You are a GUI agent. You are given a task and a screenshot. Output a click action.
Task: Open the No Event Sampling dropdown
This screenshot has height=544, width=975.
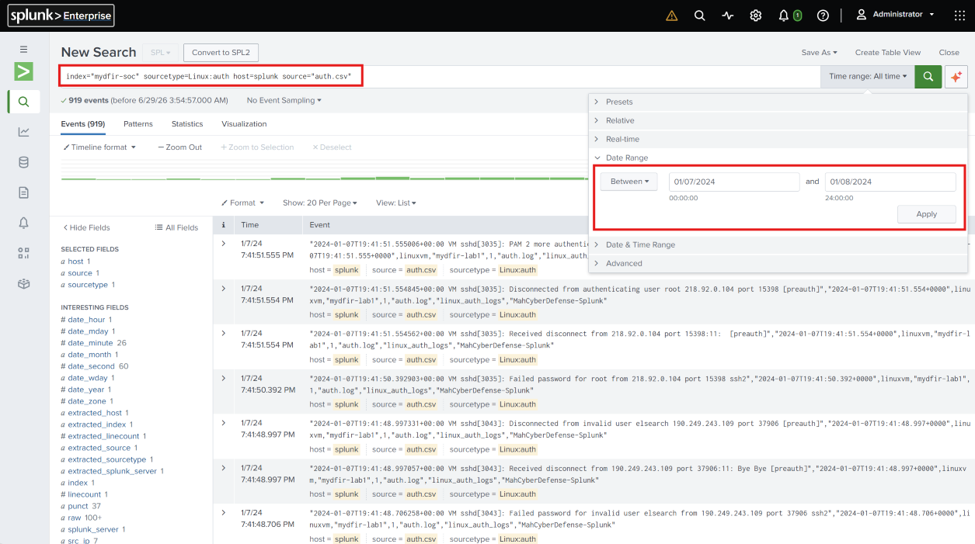(x=284, y=100)
